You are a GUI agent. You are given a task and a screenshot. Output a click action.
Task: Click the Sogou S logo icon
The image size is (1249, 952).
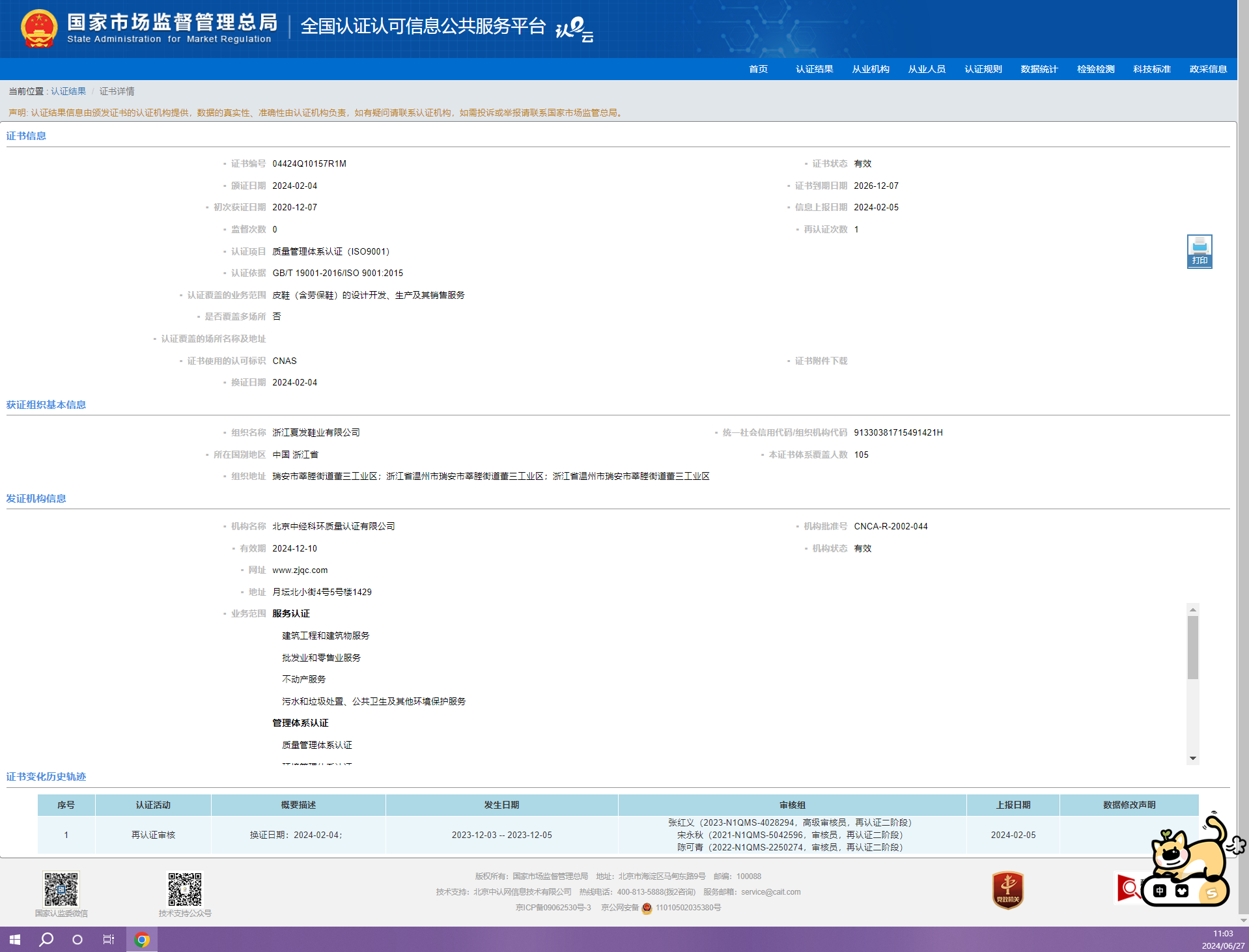(1211, 893)
